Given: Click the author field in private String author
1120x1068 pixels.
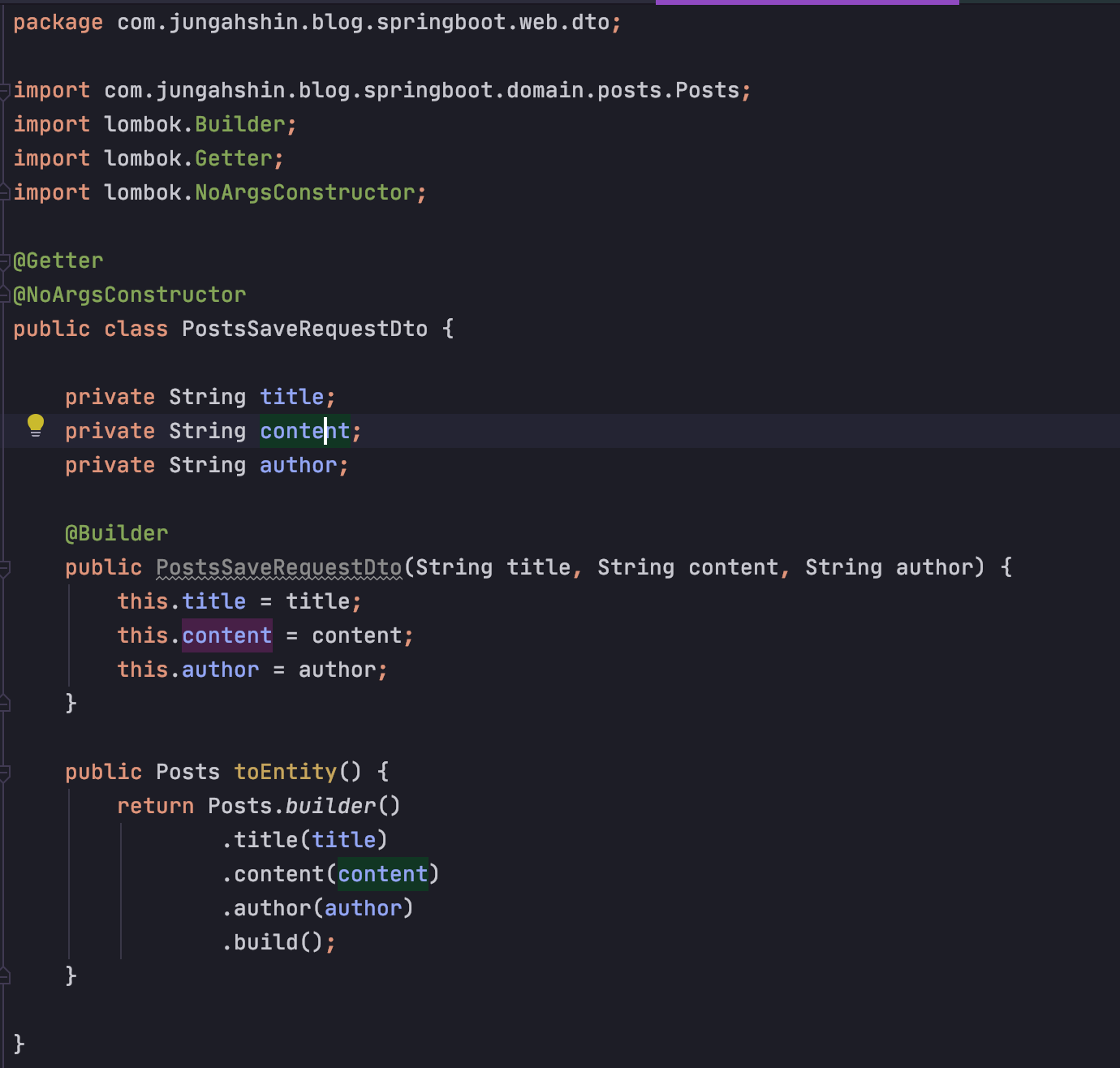Looking at the screenshot, I should pyautogui.click(x=299, y=465).
